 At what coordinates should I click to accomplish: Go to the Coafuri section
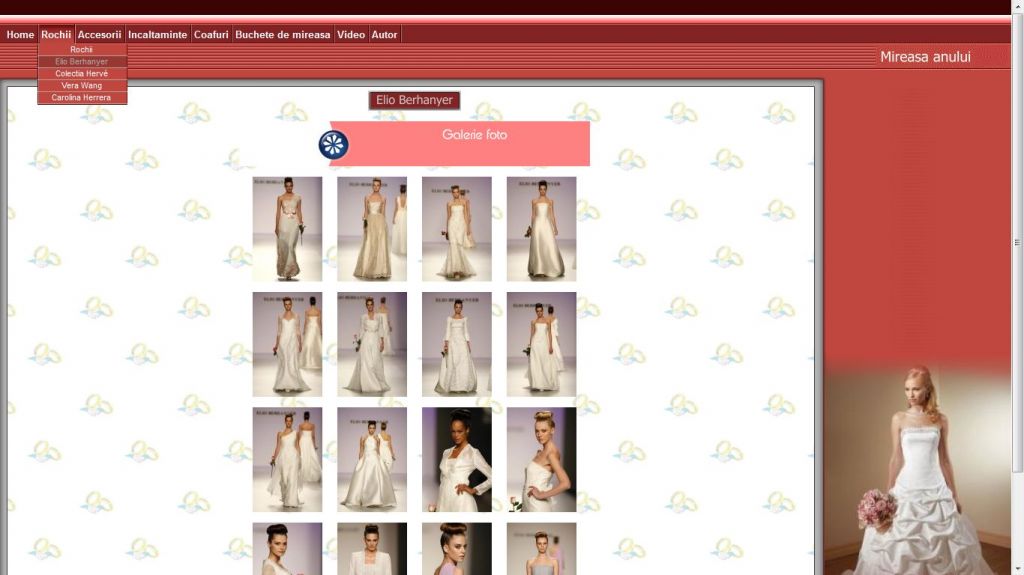click(211, 35)
